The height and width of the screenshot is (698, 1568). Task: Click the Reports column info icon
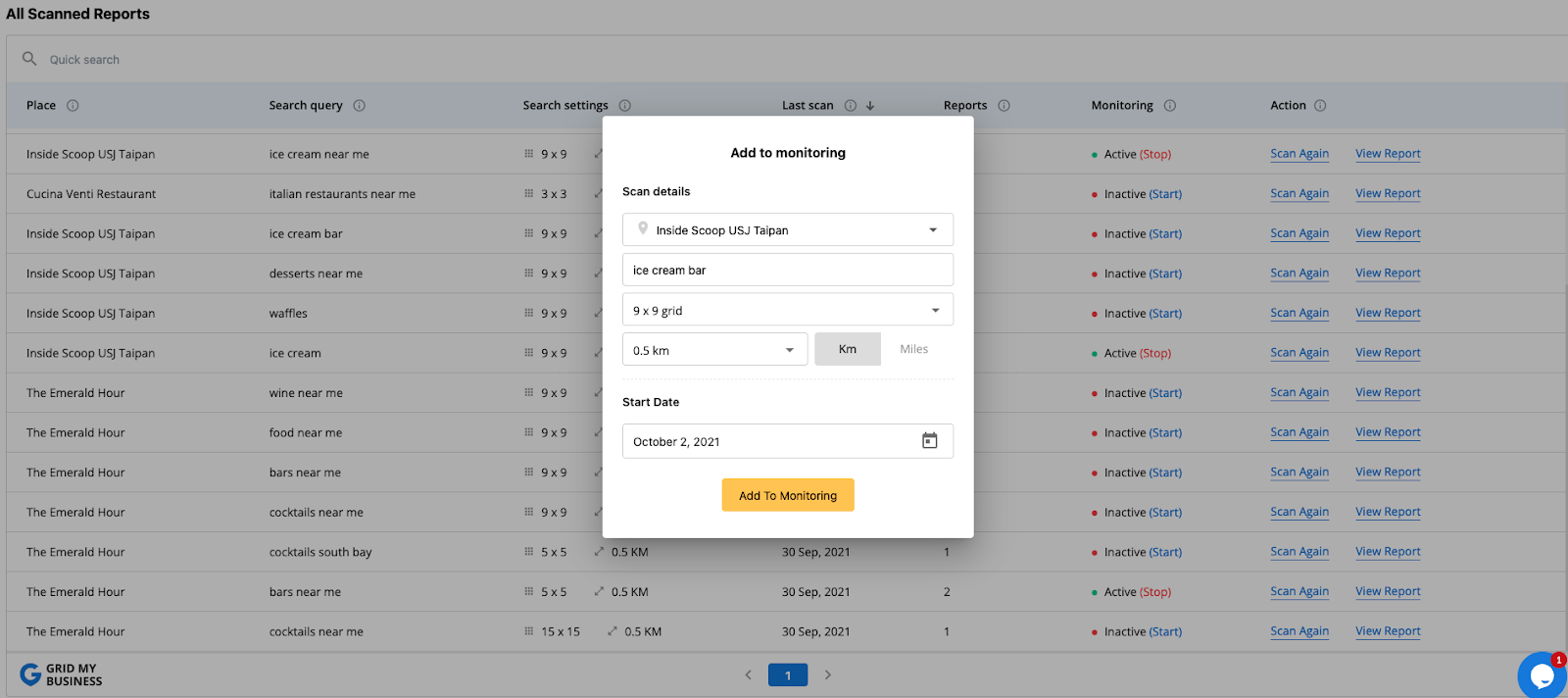point(1004,106)
